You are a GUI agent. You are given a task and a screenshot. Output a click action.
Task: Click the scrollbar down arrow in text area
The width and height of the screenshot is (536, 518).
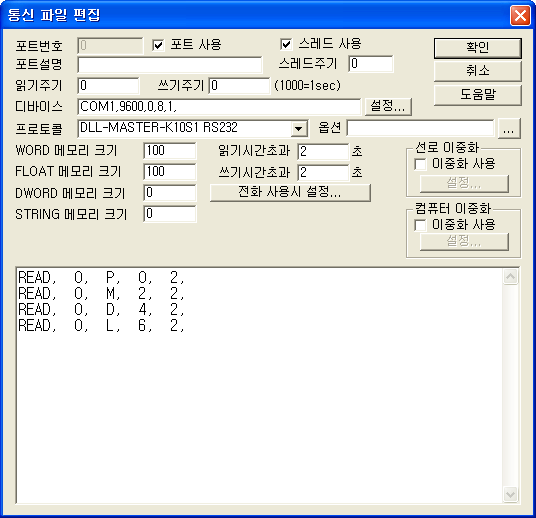click(510, 494)
